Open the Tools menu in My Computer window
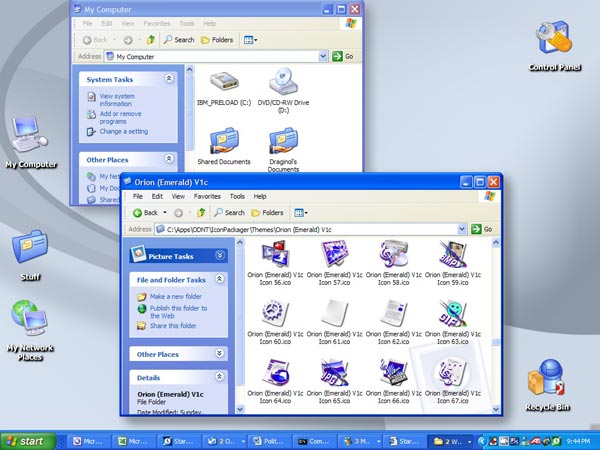 point(185,23)
